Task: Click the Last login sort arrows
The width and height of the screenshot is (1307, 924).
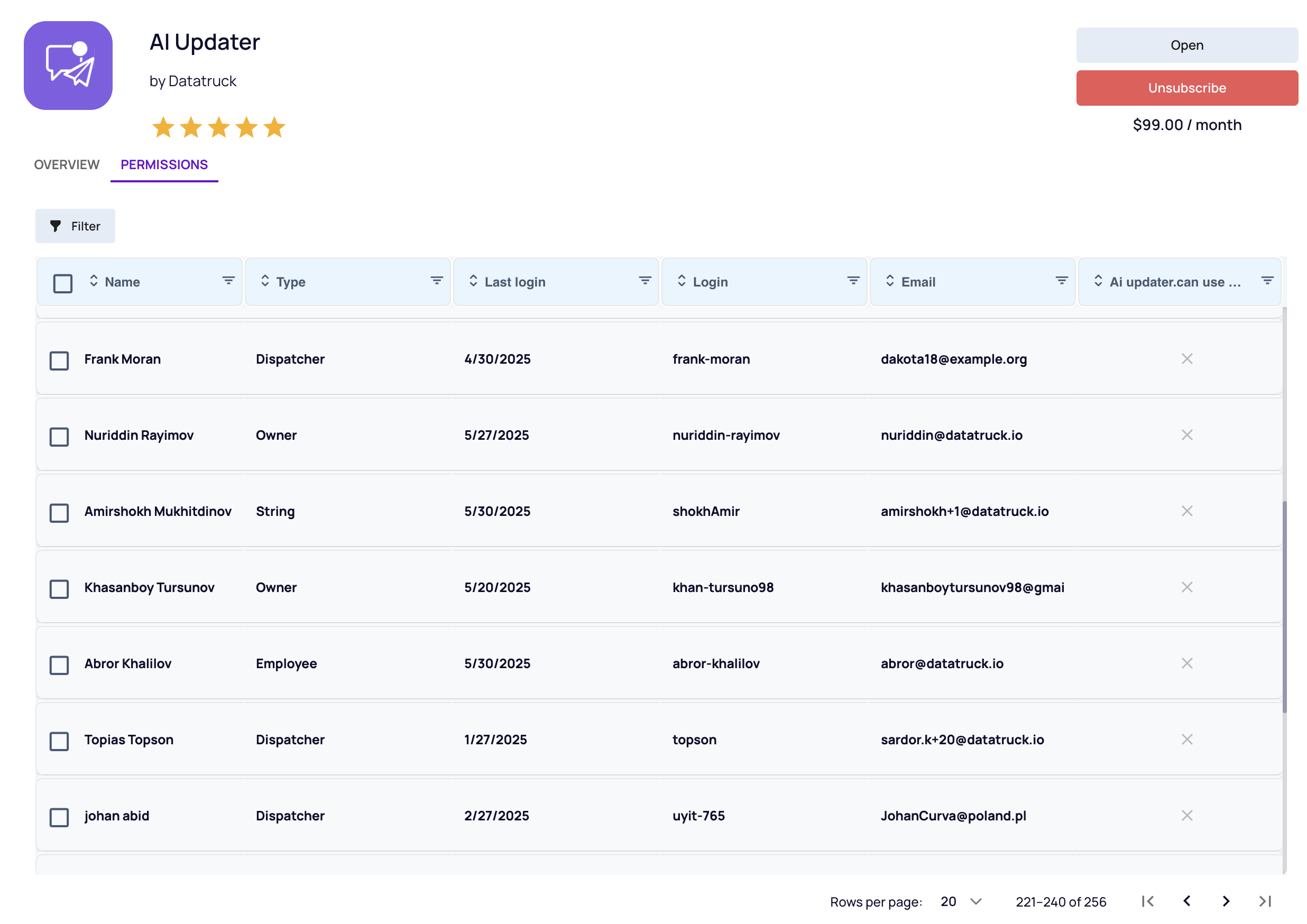Action: coord(474,281)
